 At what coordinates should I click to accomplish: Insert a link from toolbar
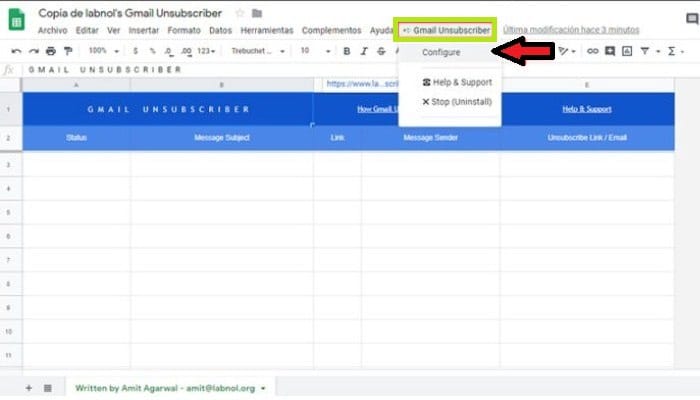click(x=592, y=51)
